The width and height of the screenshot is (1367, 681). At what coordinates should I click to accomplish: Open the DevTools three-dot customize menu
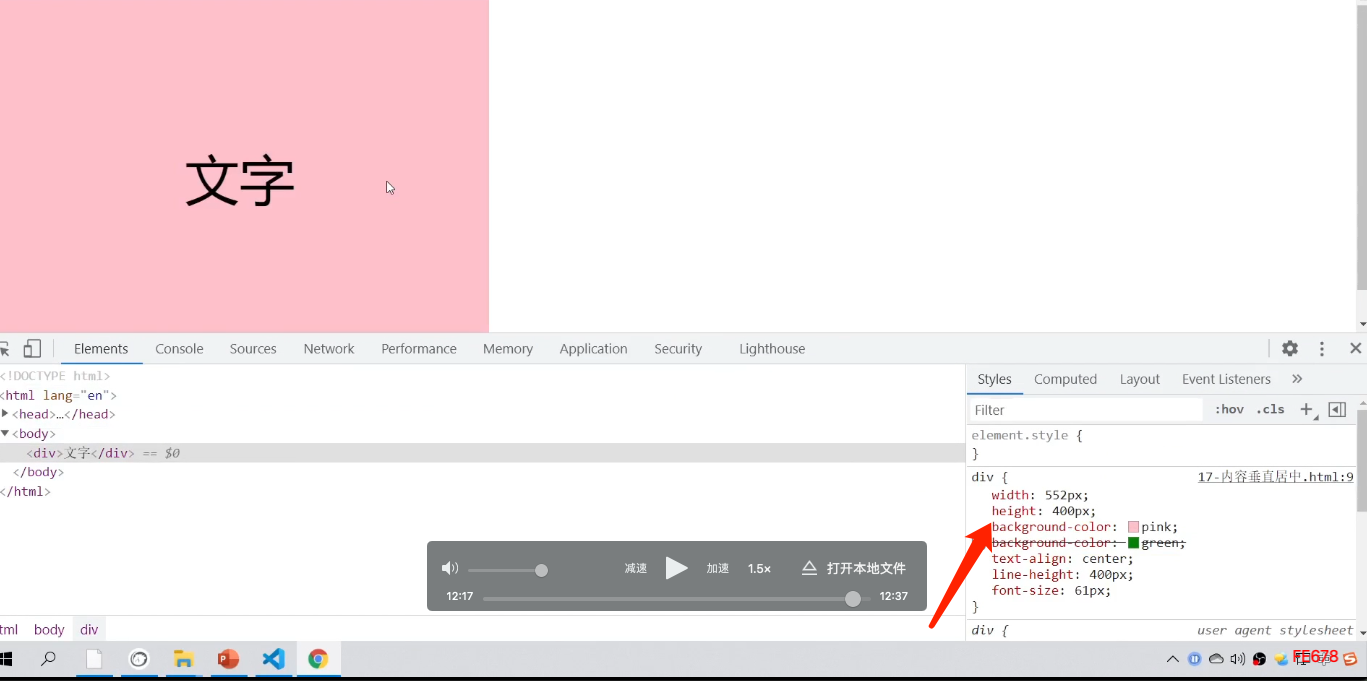(1322, 349)
